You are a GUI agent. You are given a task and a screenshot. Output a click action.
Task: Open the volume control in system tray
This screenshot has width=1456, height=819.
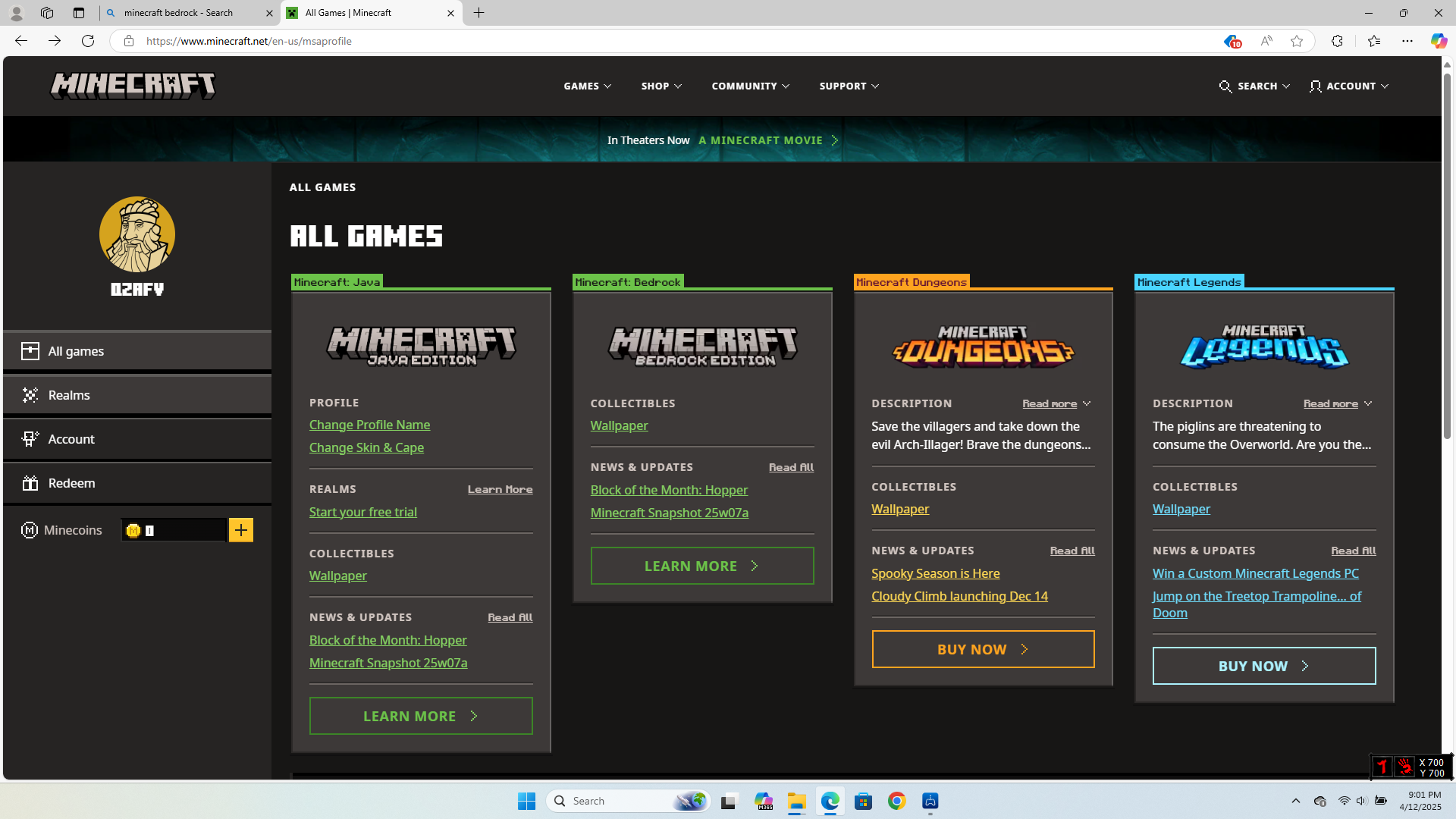(x=1361, y=801)
